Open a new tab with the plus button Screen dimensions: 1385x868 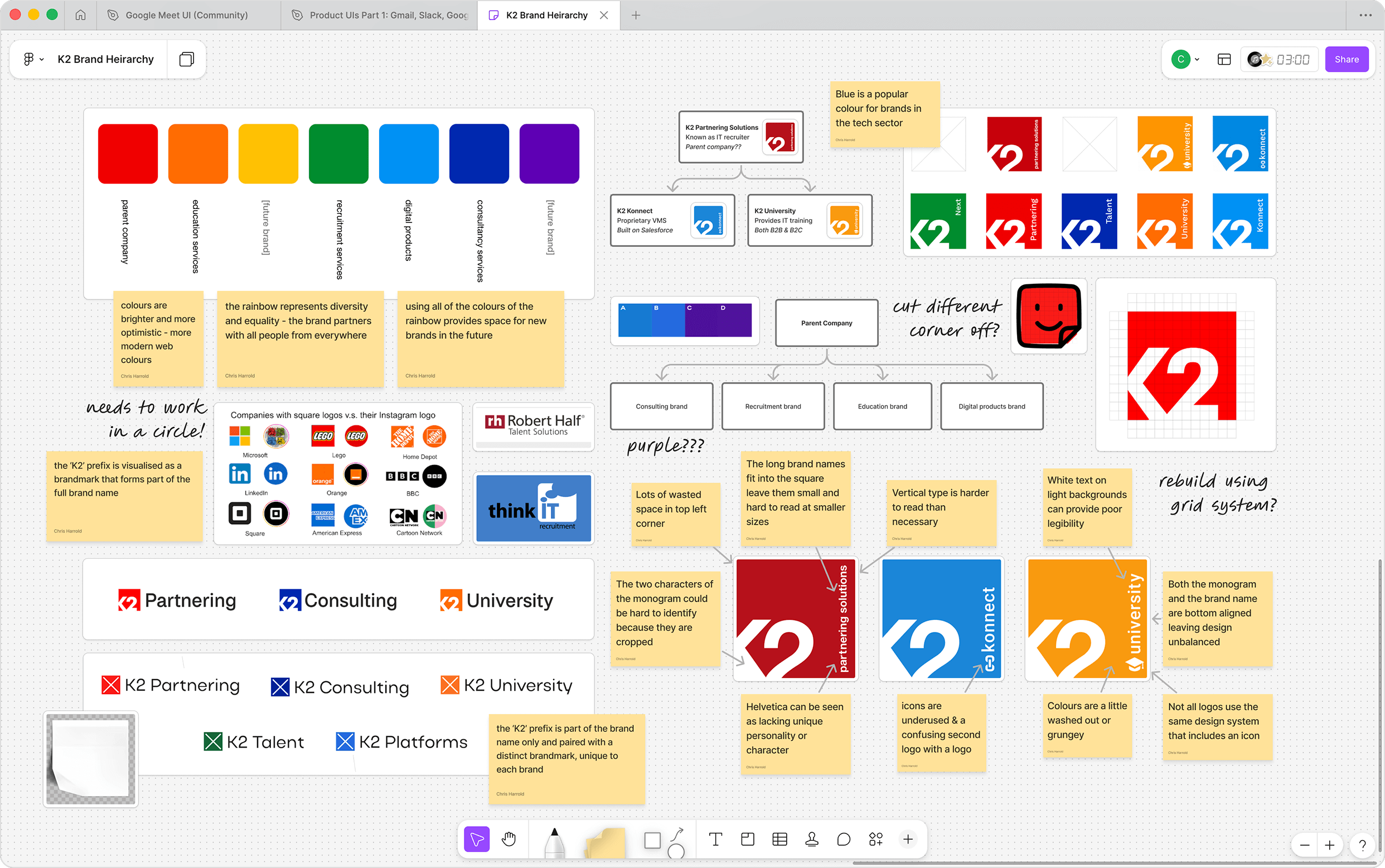[636, 15]
